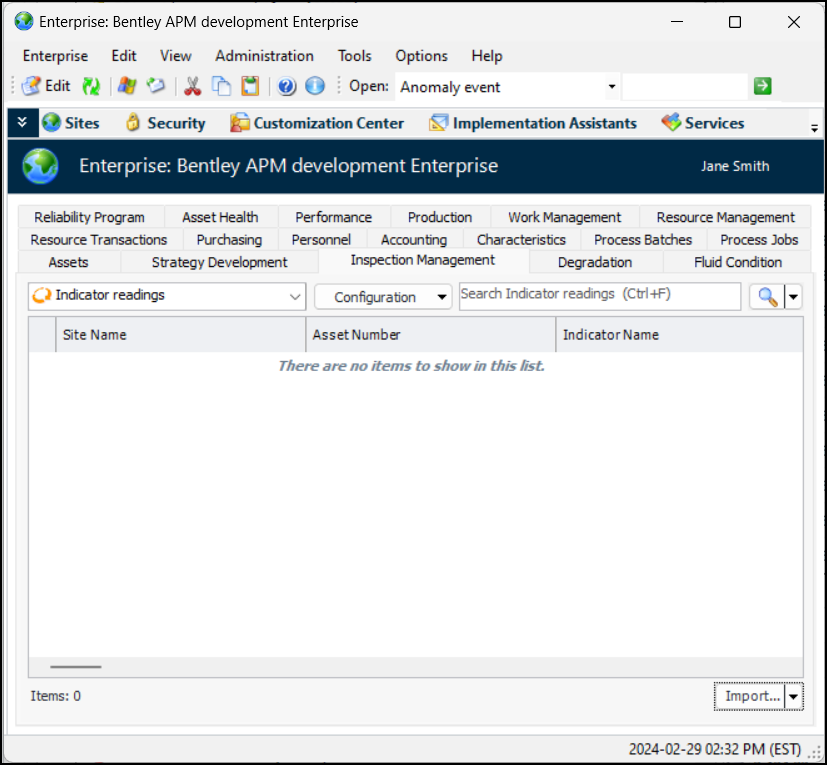Open the View menu

[176, 56]
